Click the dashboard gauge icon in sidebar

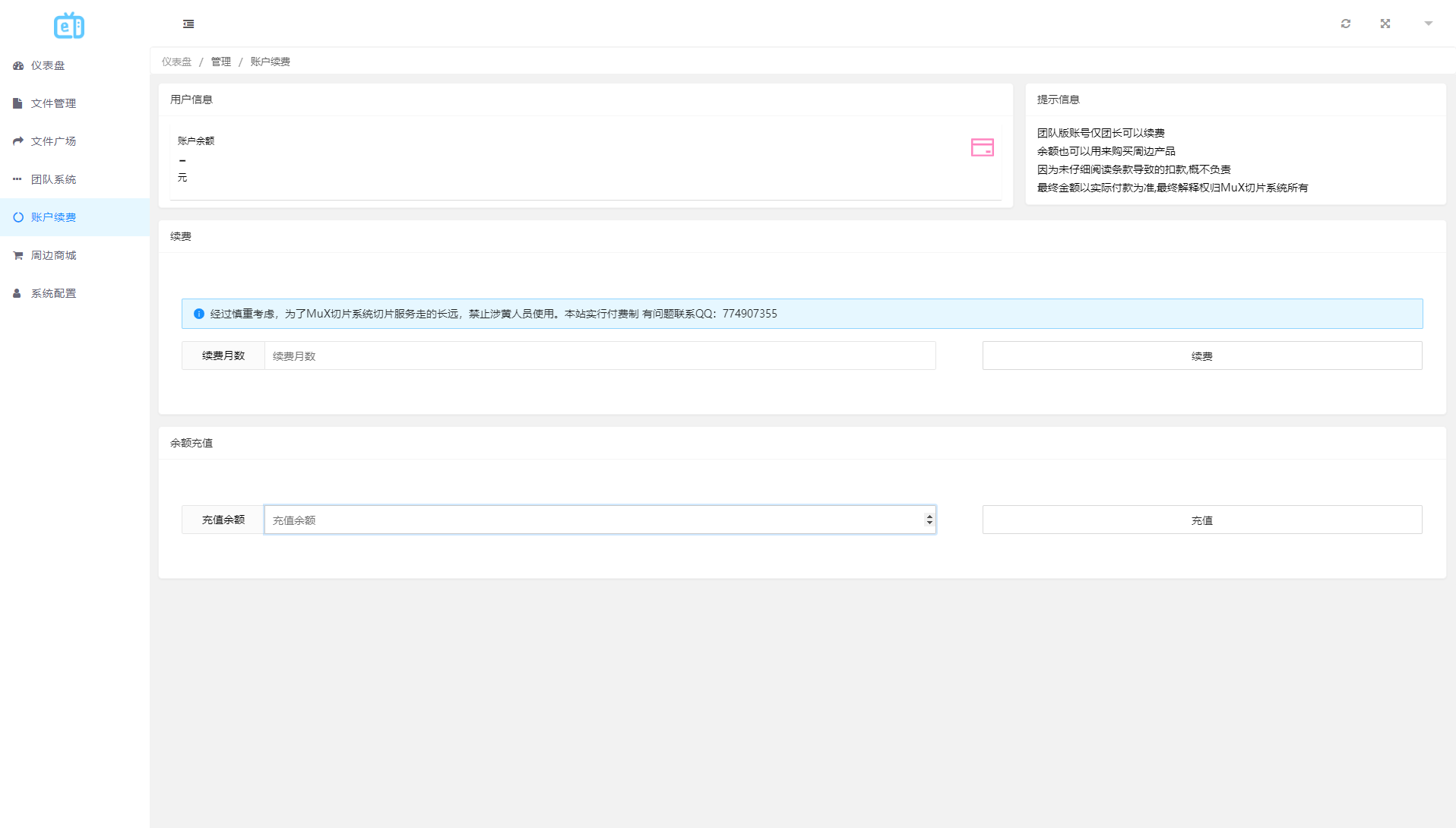[x=18, y=66]
